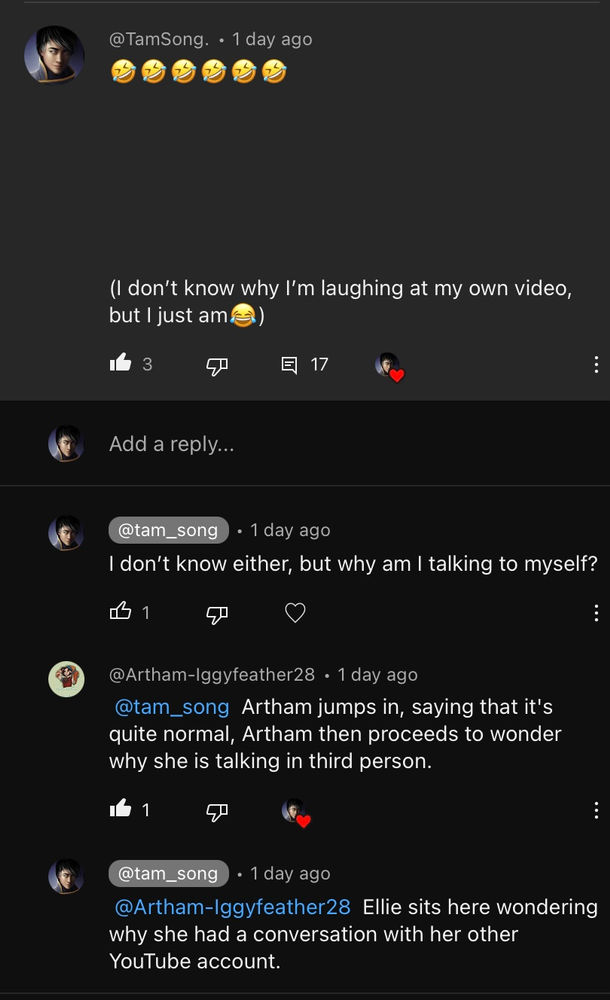Screen dimensions: 610x1000
Task: Click the blue @Artham-Iggyfeather28 mention in last reply
Action: tap(233, 907)
